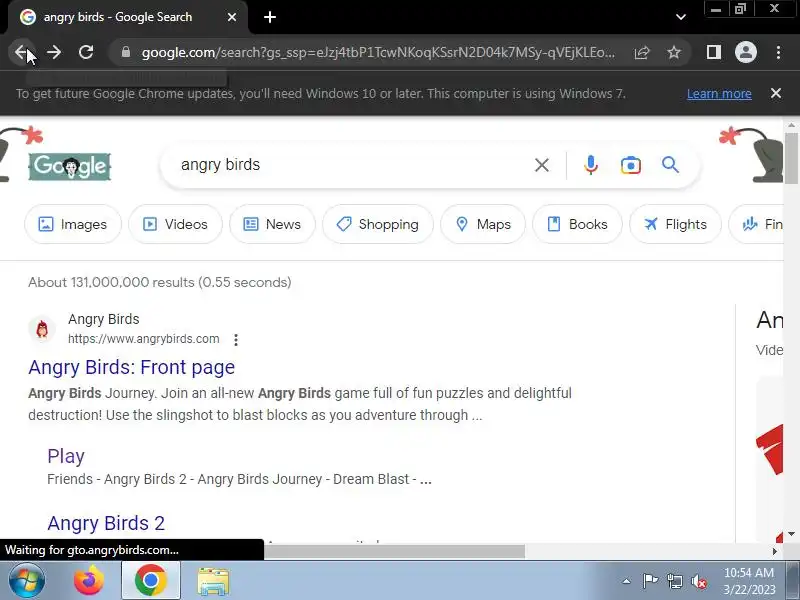The width and height of the screenshot is (800, 600).
Task: Go back using the browser back arrow
Action: click(x=21, y=52)
